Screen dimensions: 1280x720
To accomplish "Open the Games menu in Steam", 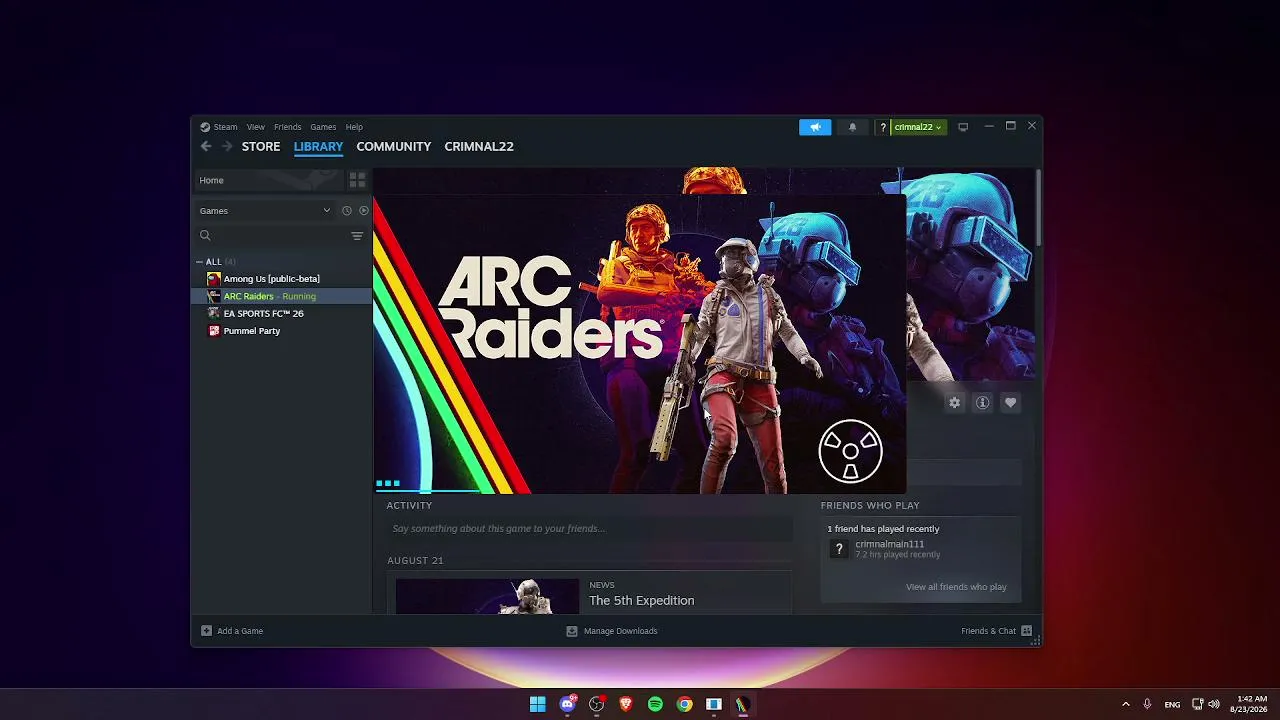I will [323, 127].
